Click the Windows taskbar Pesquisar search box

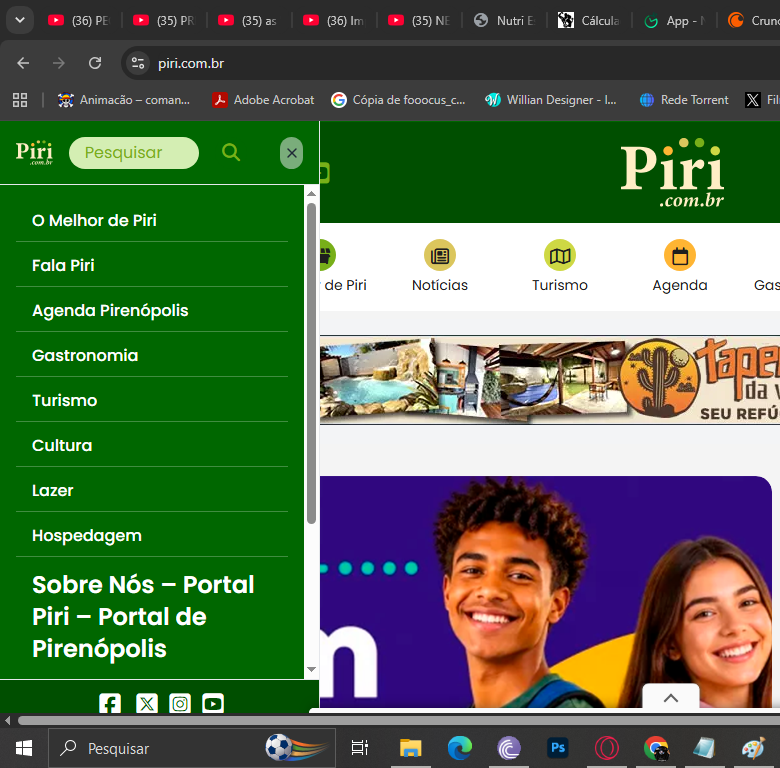pos(192,748)
